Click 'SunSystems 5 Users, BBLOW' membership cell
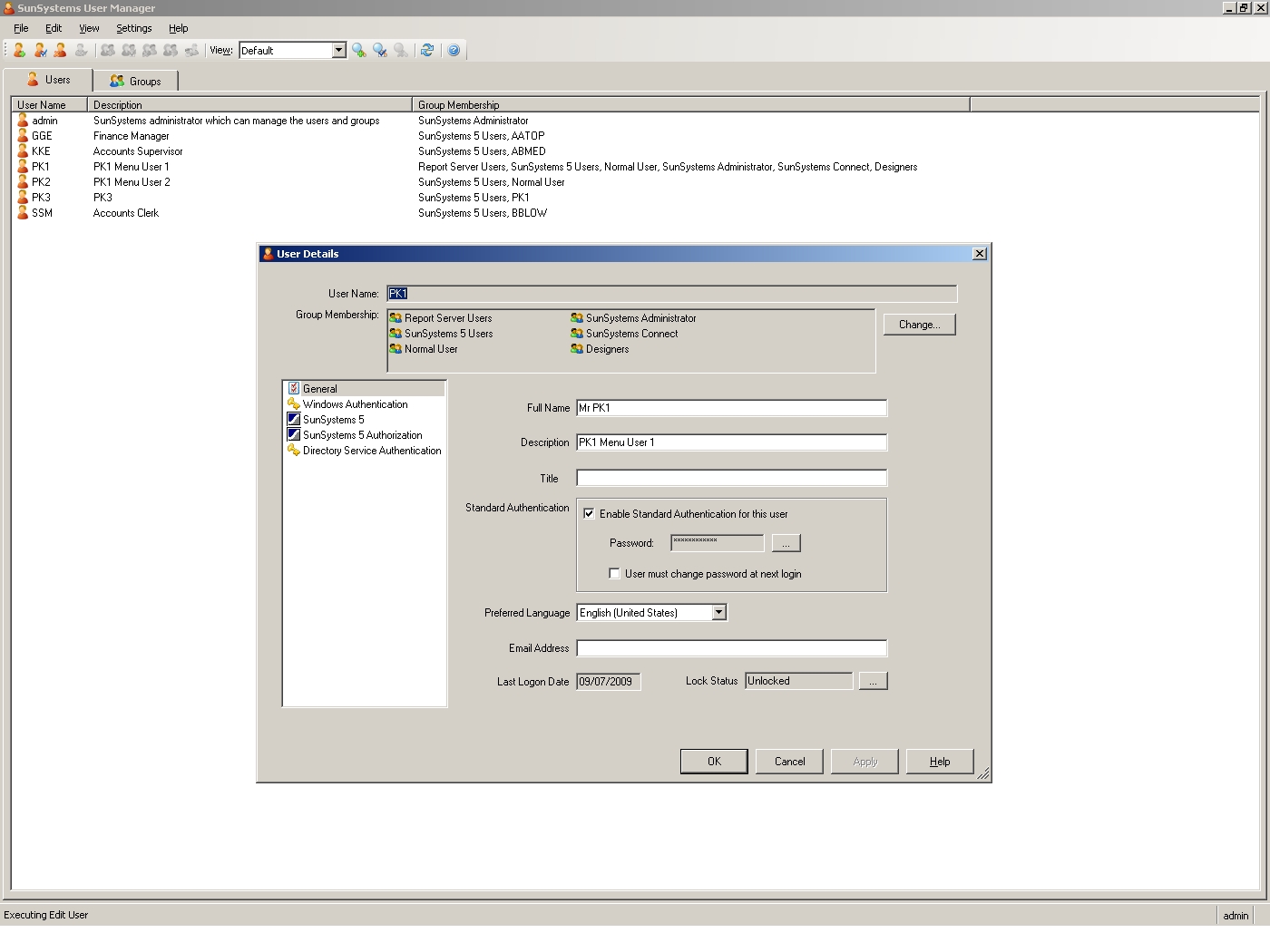Image resolution: width=1270 pixels, height=952 pixels. click(x=483, y=213)
